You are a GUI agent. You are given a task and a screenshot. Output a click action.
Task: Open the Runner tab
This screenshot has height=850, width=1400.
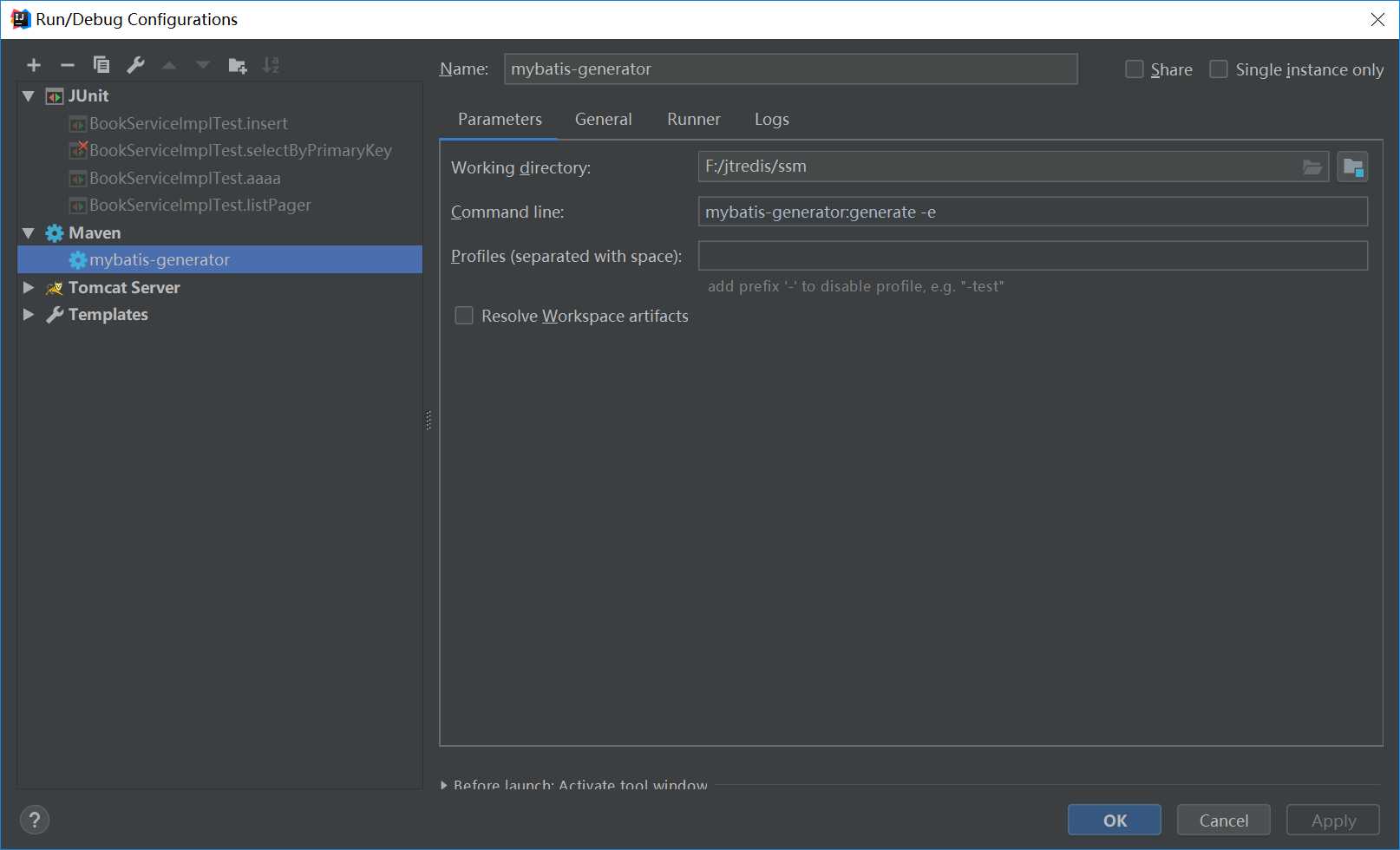click(694, 120)
